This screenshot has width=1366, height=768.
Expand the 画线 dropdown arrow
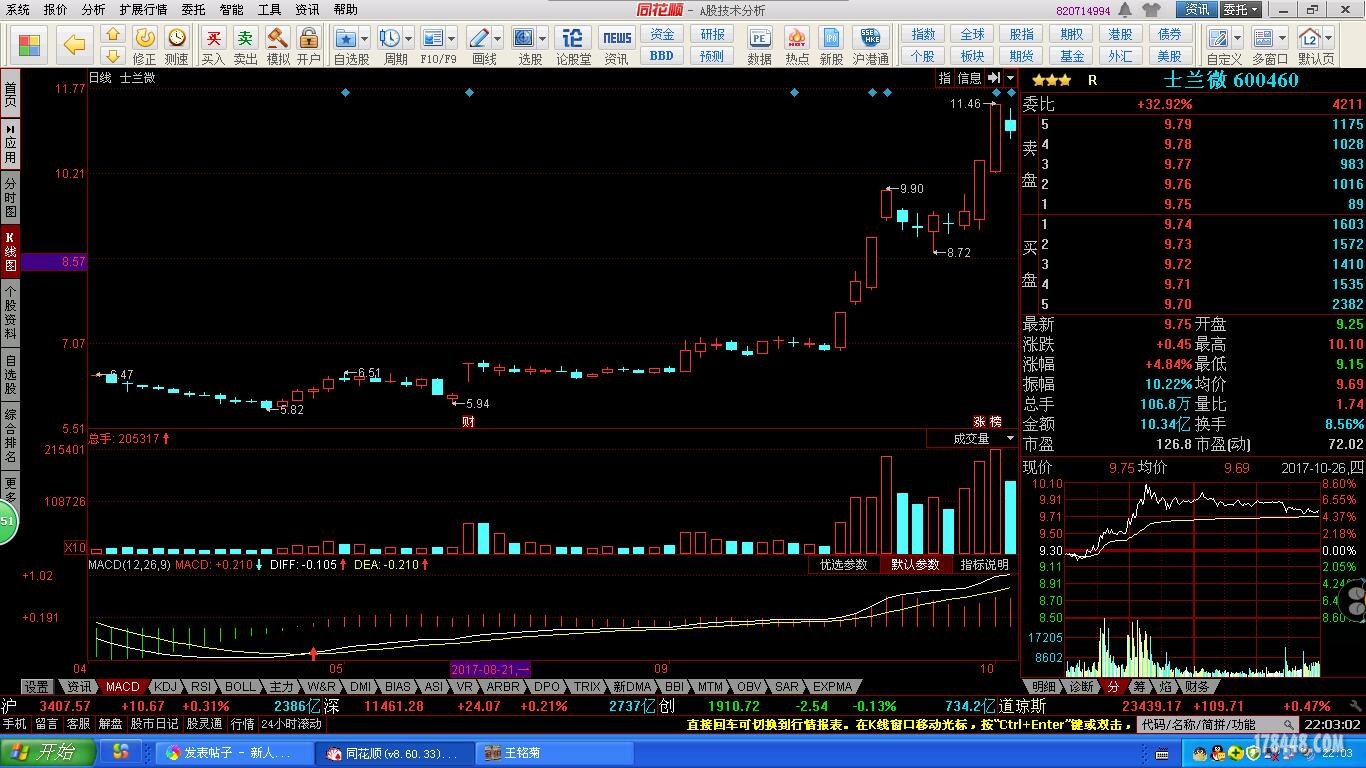[497, 39]
